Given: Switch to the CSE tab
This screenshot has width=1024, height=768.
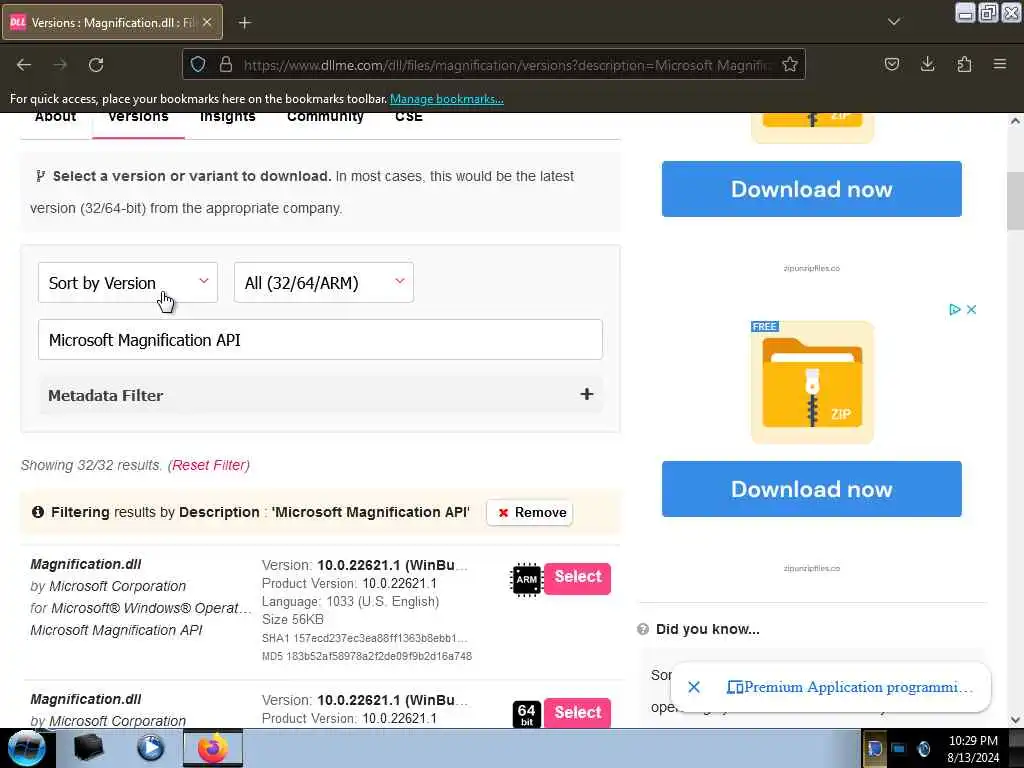Looking at the screenshot, I should 409,118.
